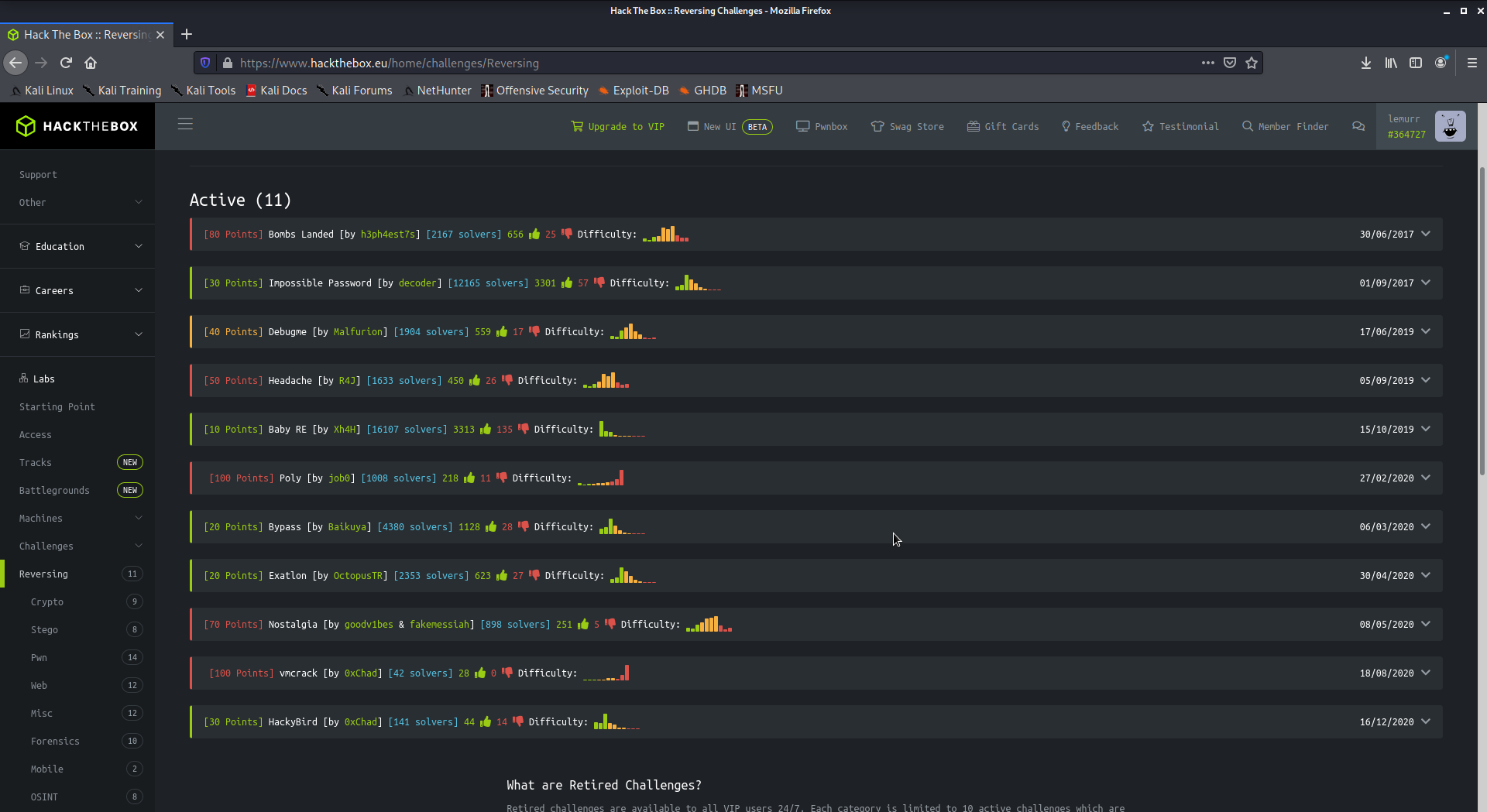The height and width of the screenshot is (812, 1487).
Task: Expand the Debugme challenge details chevron
Action: (1426, 331)
